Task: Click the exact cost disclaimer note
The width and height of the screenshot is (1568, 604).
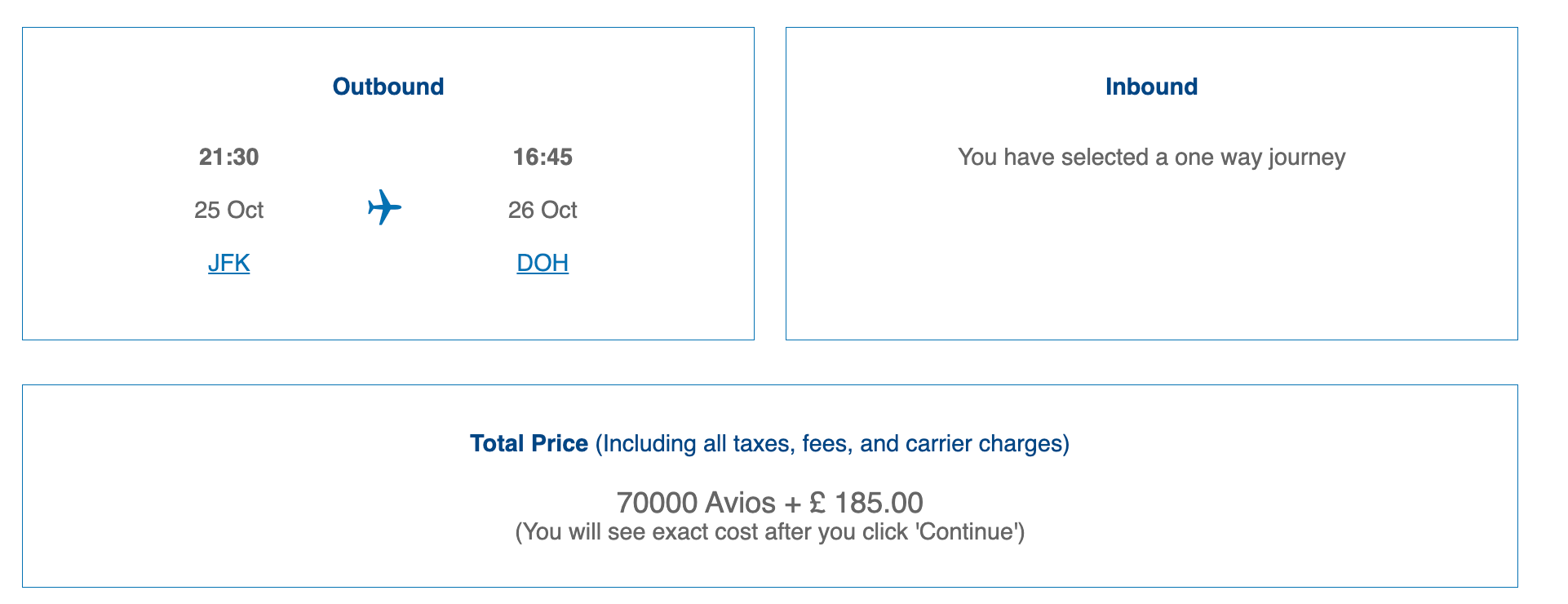Action: coord(769,532)
